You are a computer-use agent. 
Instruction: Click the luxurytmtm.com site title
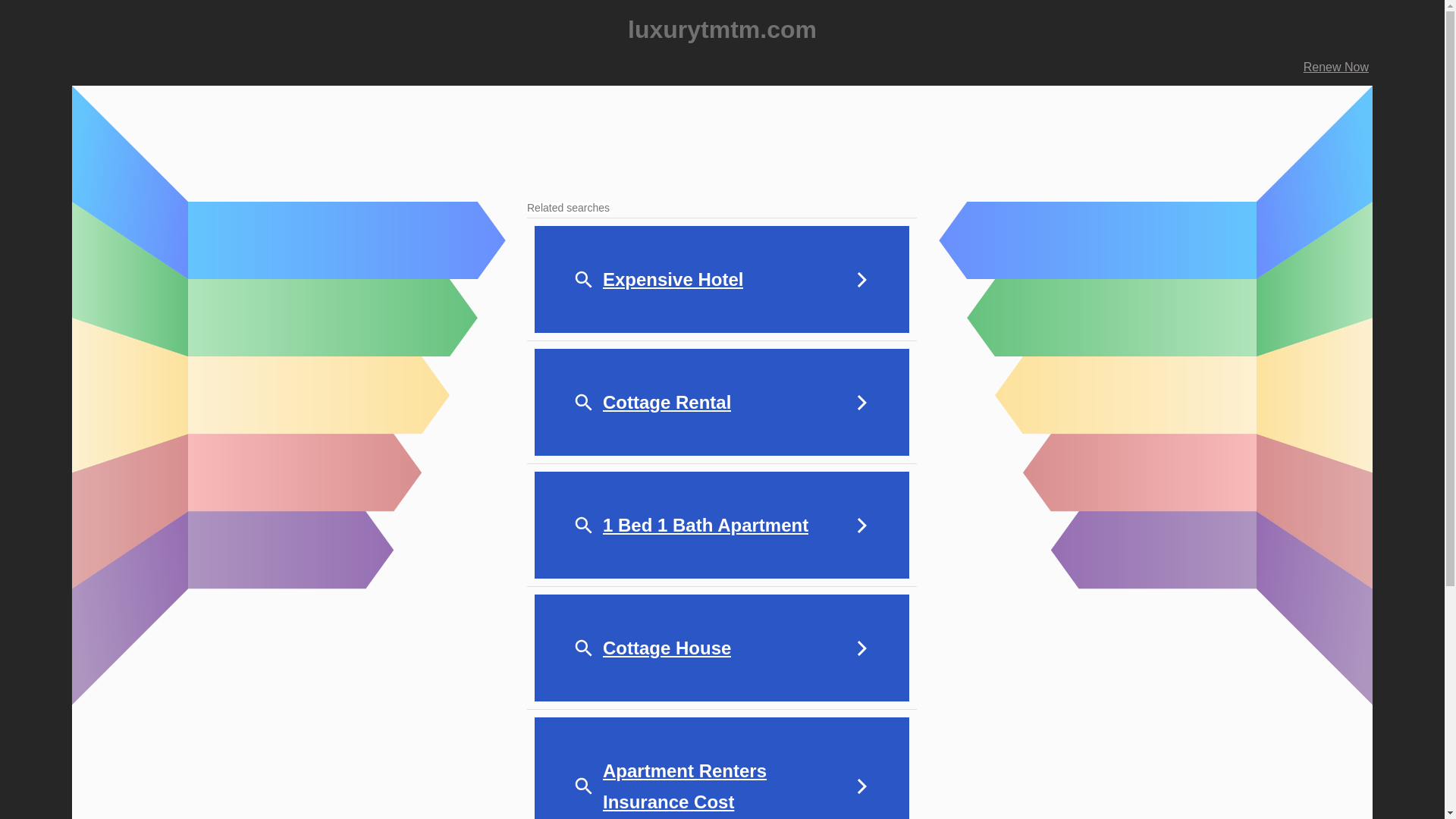(x=722, y=30)
